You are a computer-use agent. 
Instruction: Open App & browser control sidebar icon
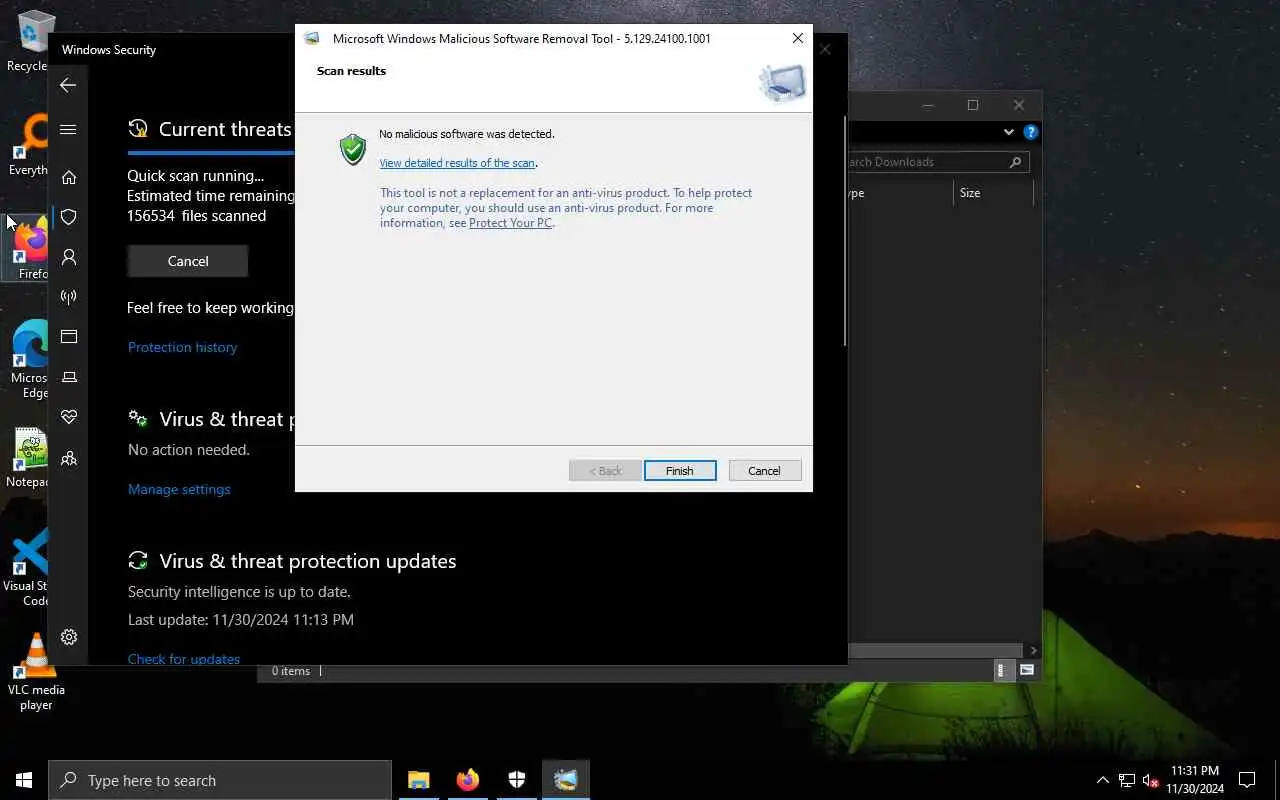pos(69,337)
